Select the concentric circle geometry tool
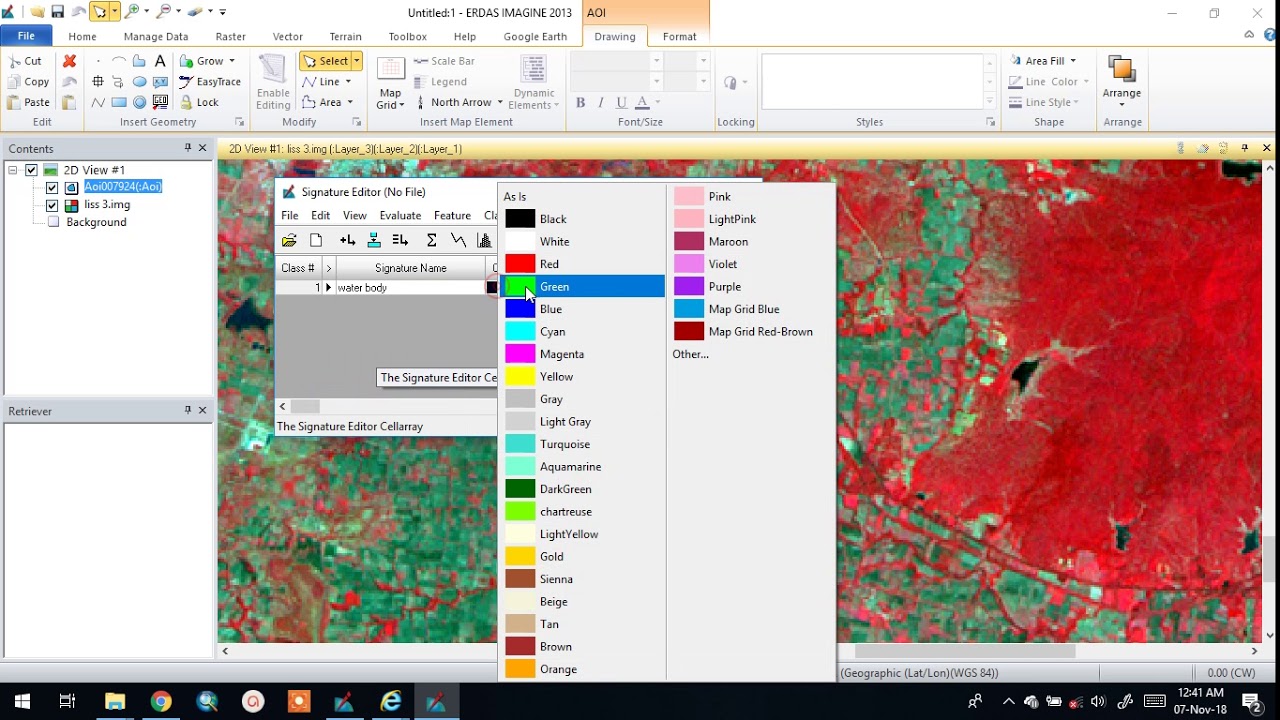The width and height of the screenshot is (1280, 720). click(139, 102)
